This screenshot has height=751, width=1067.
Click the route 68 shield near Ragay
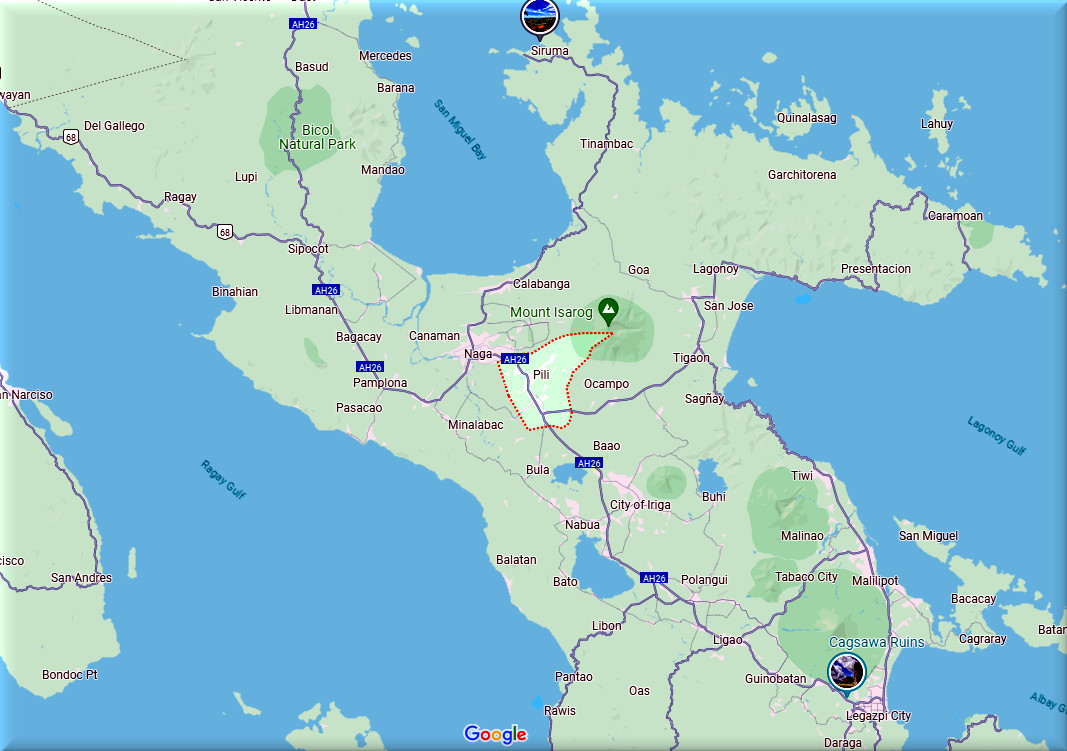click(225, 232)
